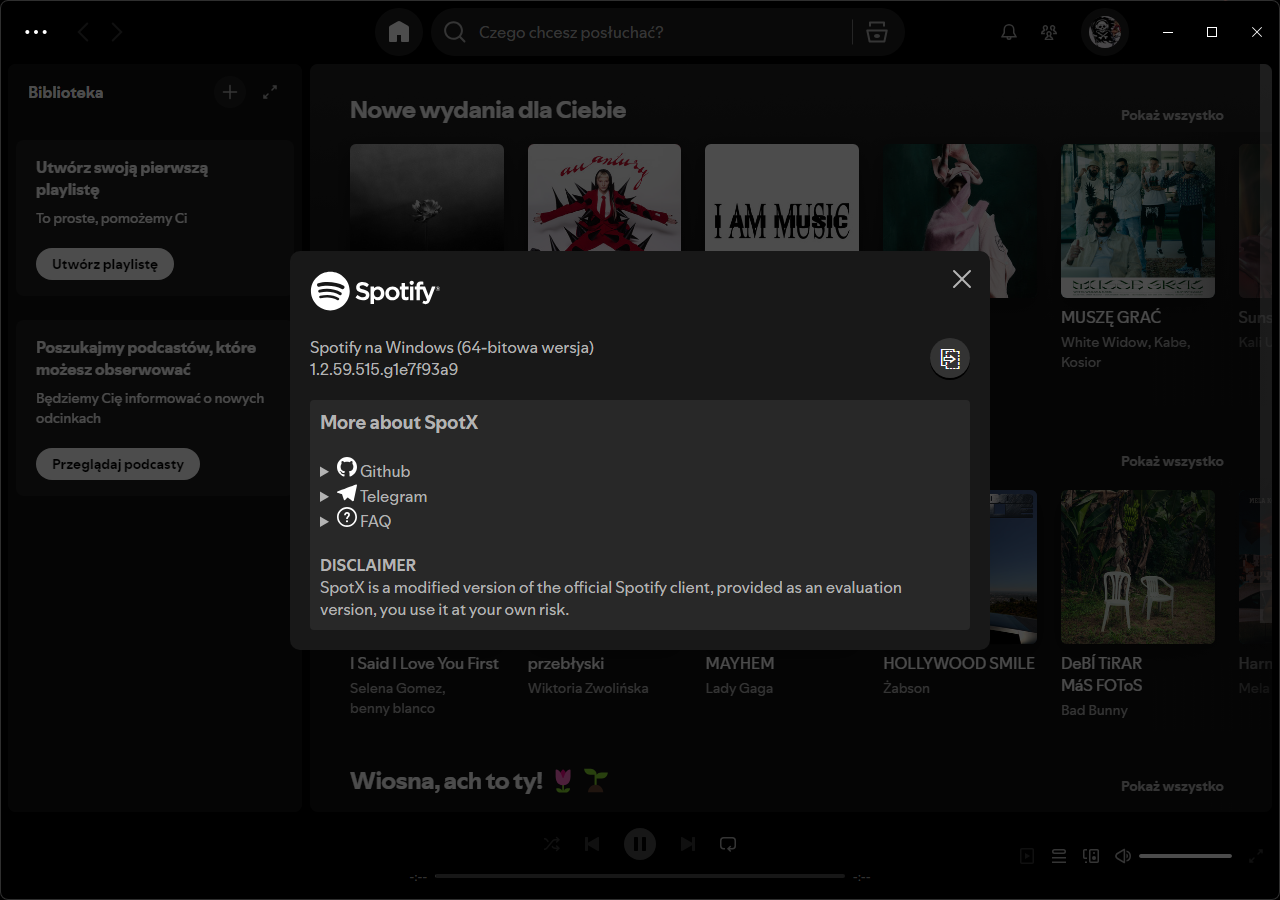Click the magnifier search icon

[455, 32]
